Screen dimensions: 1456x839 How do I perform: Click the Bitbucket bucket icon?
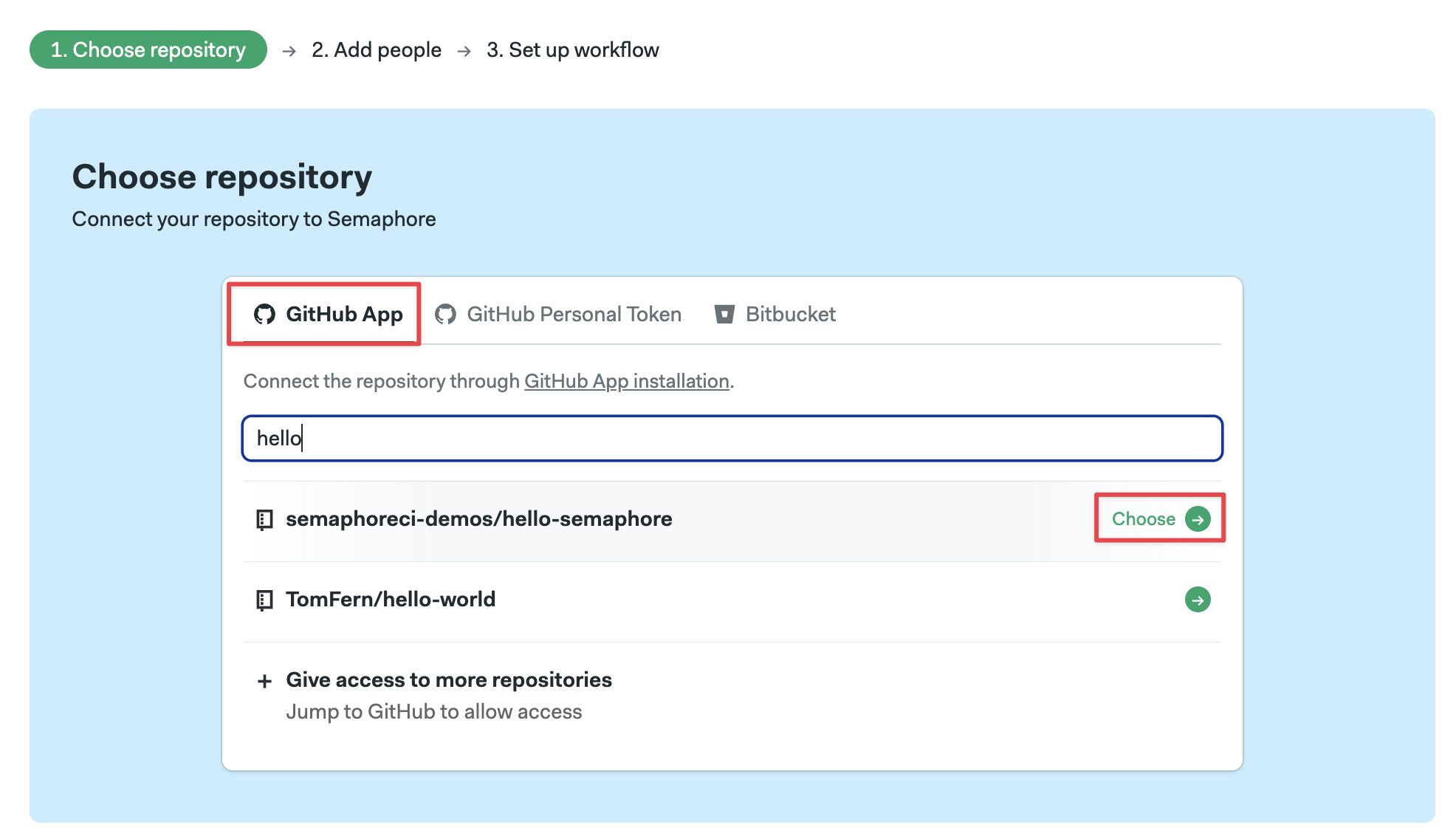pos(724,314)
